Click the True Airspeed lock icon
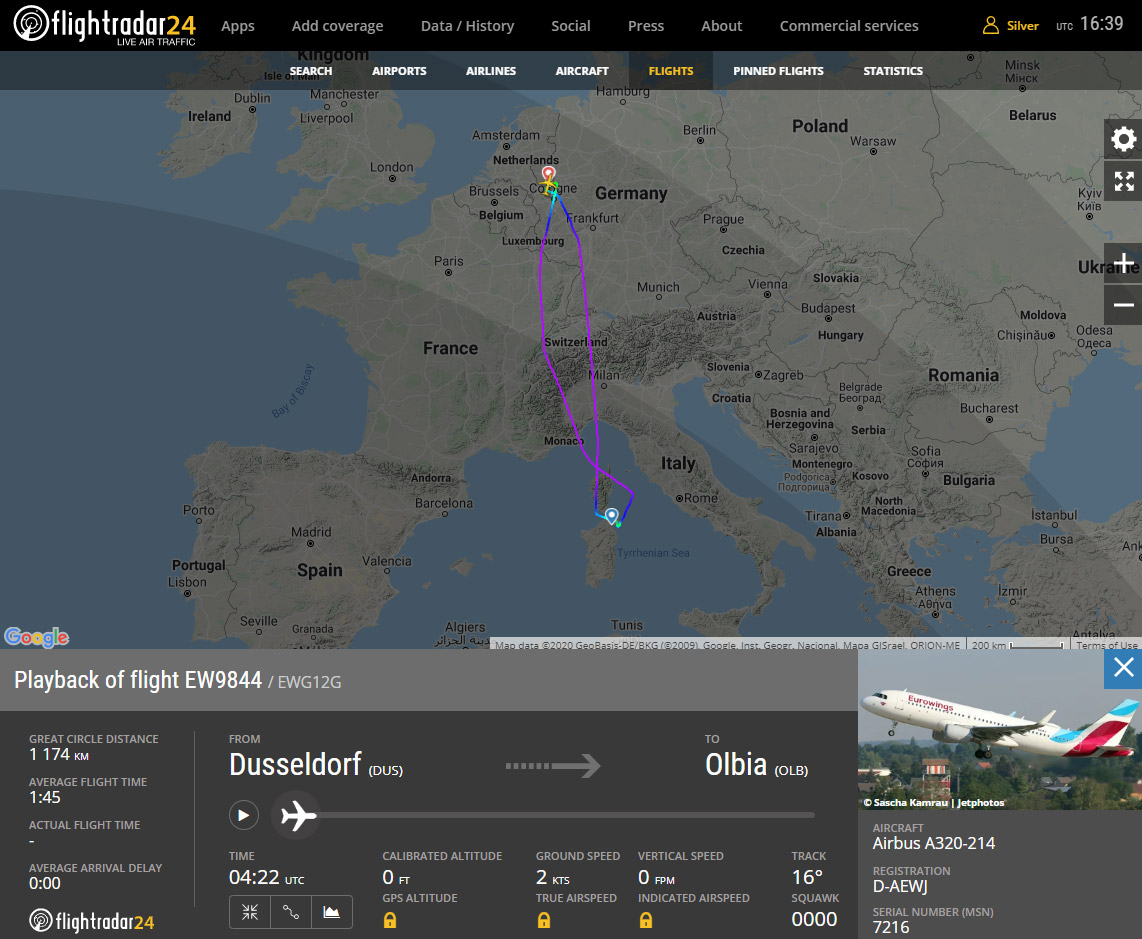 coord(543,920)
